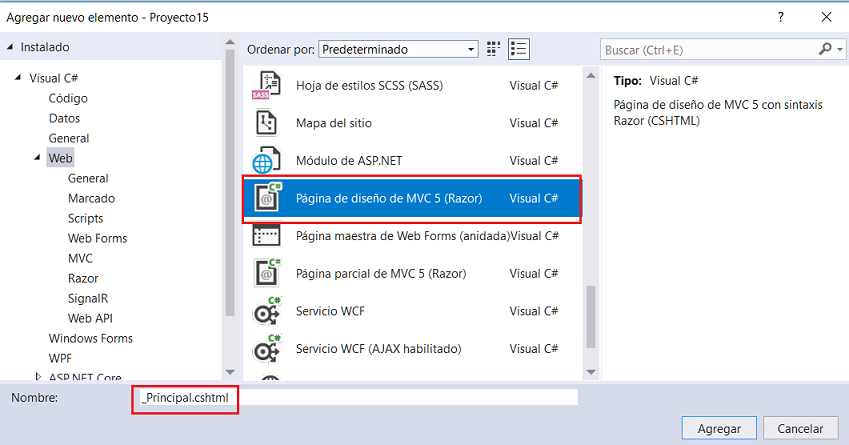Image resolution: width=849 pixels, height=445 pixels.
Task: Click template list scroll up arrow
Action: pos(591,76)
